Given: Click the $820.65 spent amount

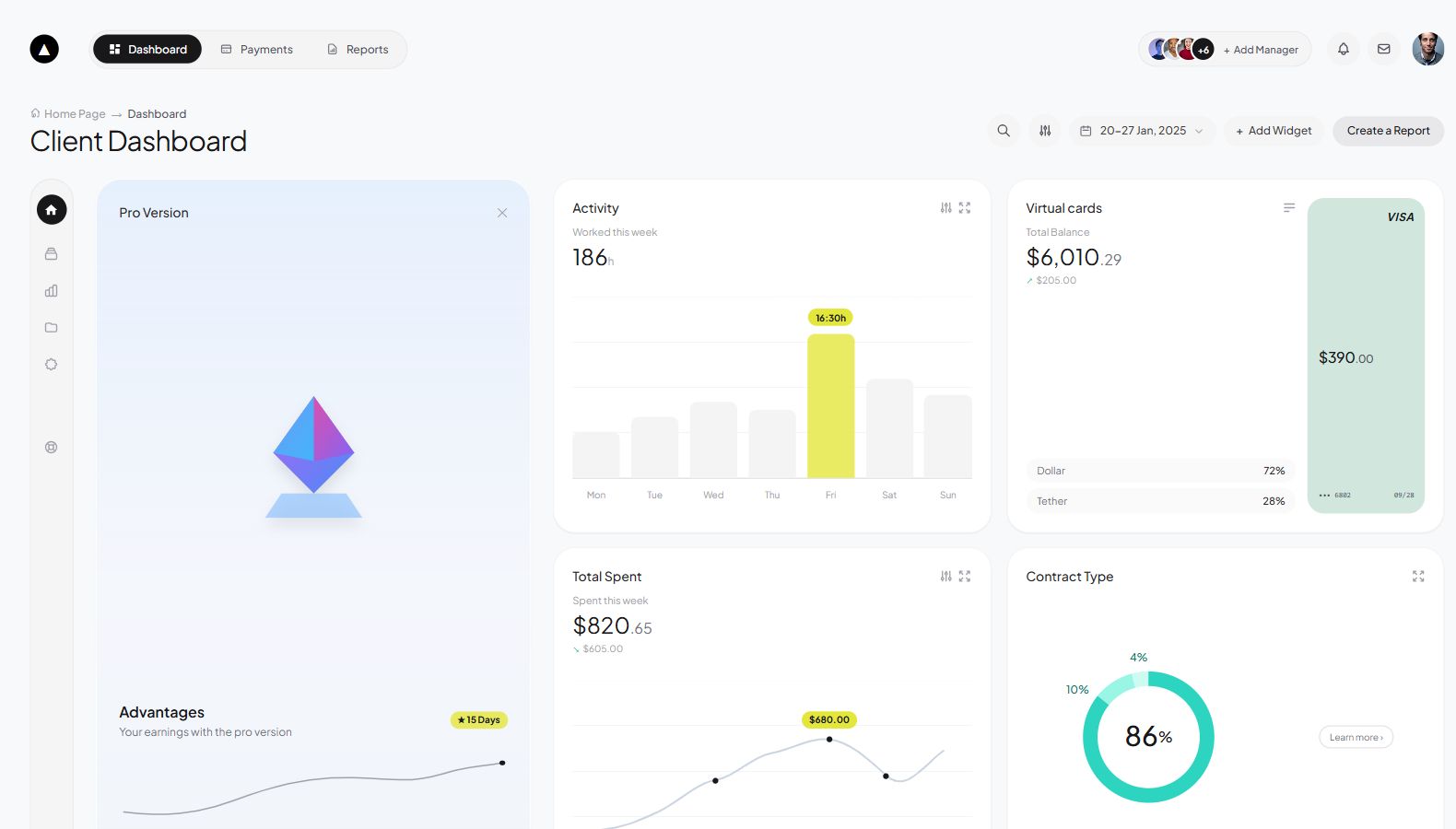Looking at the screenshot, I should coord(612,626).
